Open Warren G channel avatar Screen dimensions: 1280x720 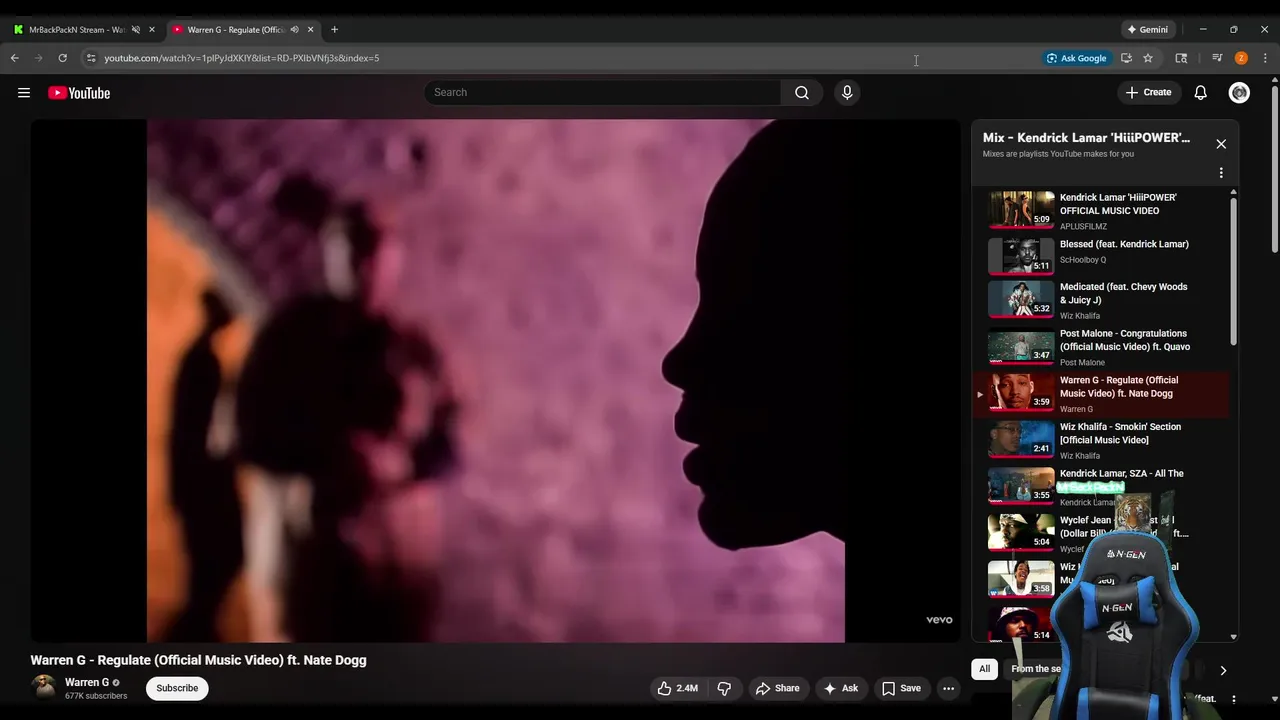(x=44, y=687)
